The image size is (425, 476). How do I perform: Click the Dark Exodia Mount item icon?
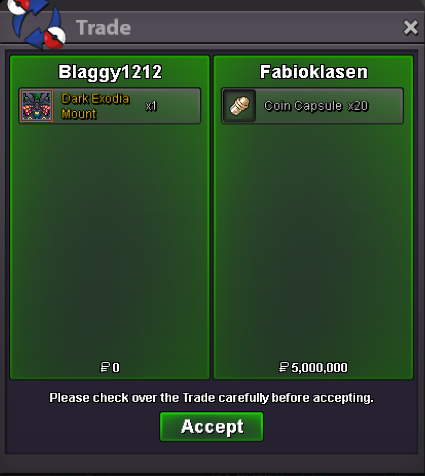pyautogui.click(x=37, y=106)
